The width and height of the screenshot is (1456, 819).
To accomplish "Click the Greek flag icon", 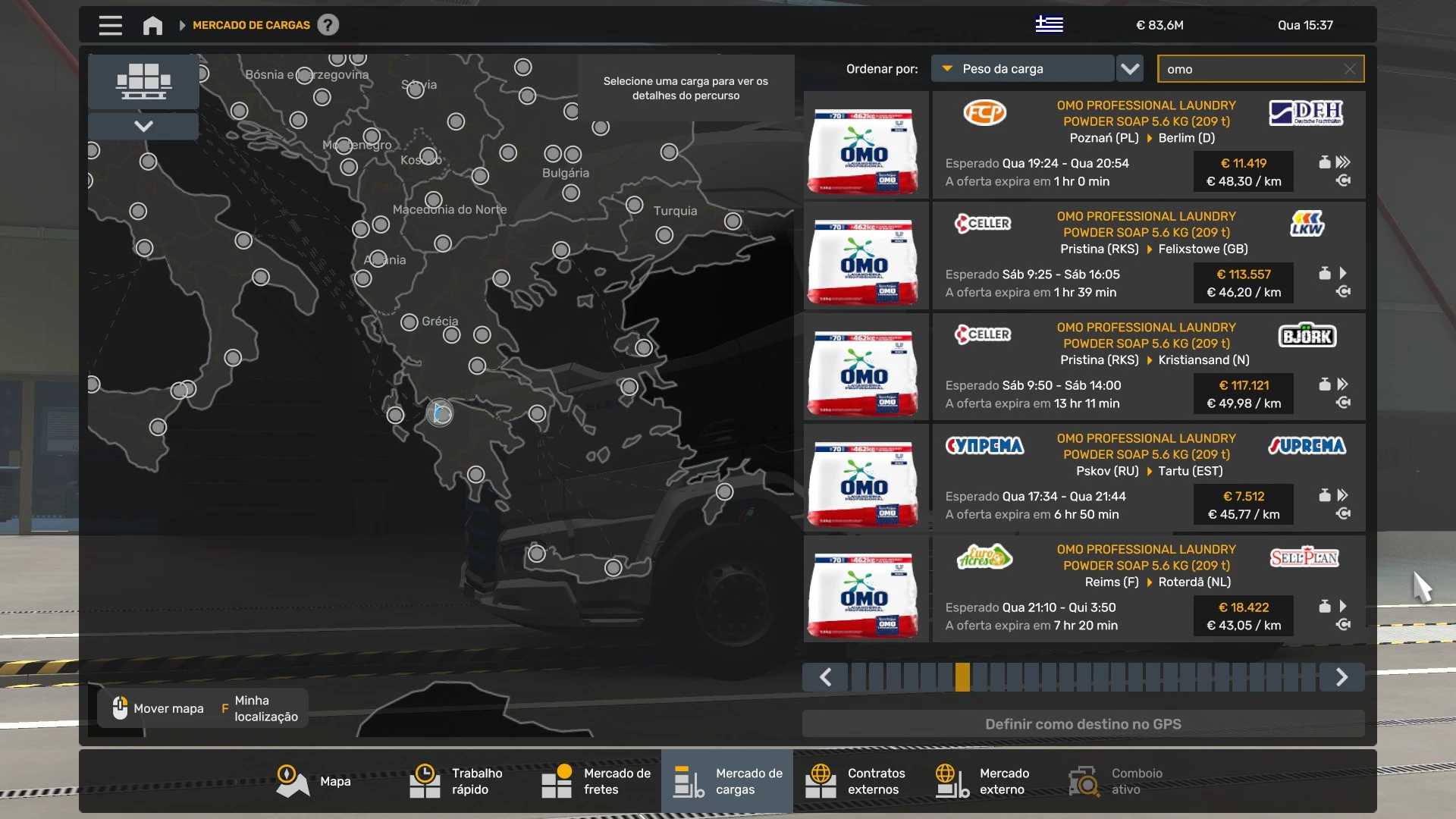I will point(1049,24).
